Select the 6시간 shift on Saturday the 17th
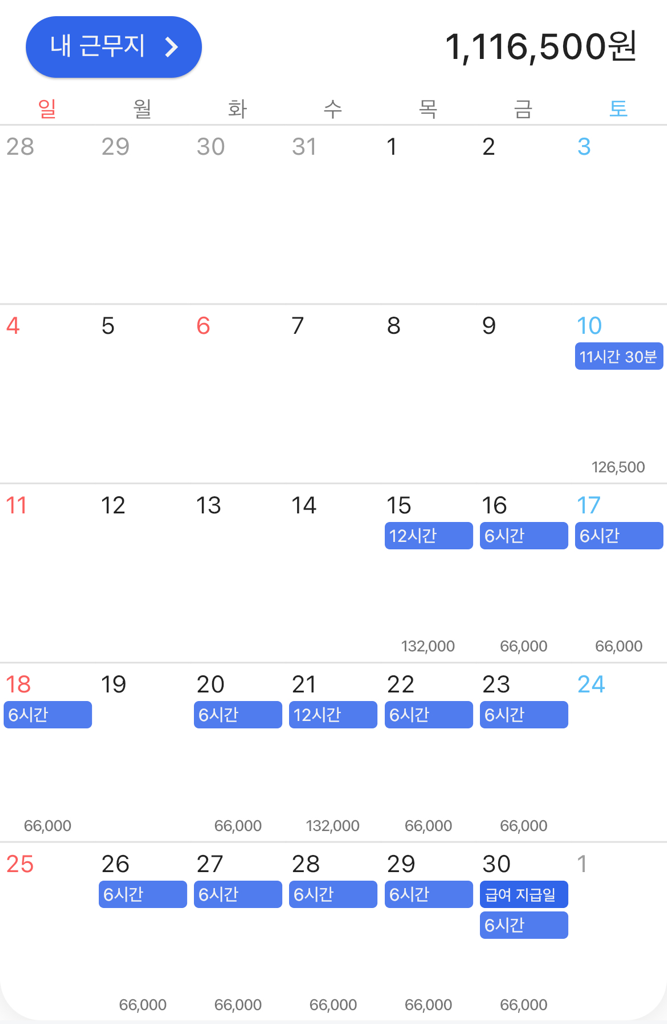The height and width of the screenshot is (1024, 667). (x=619, y=536)
